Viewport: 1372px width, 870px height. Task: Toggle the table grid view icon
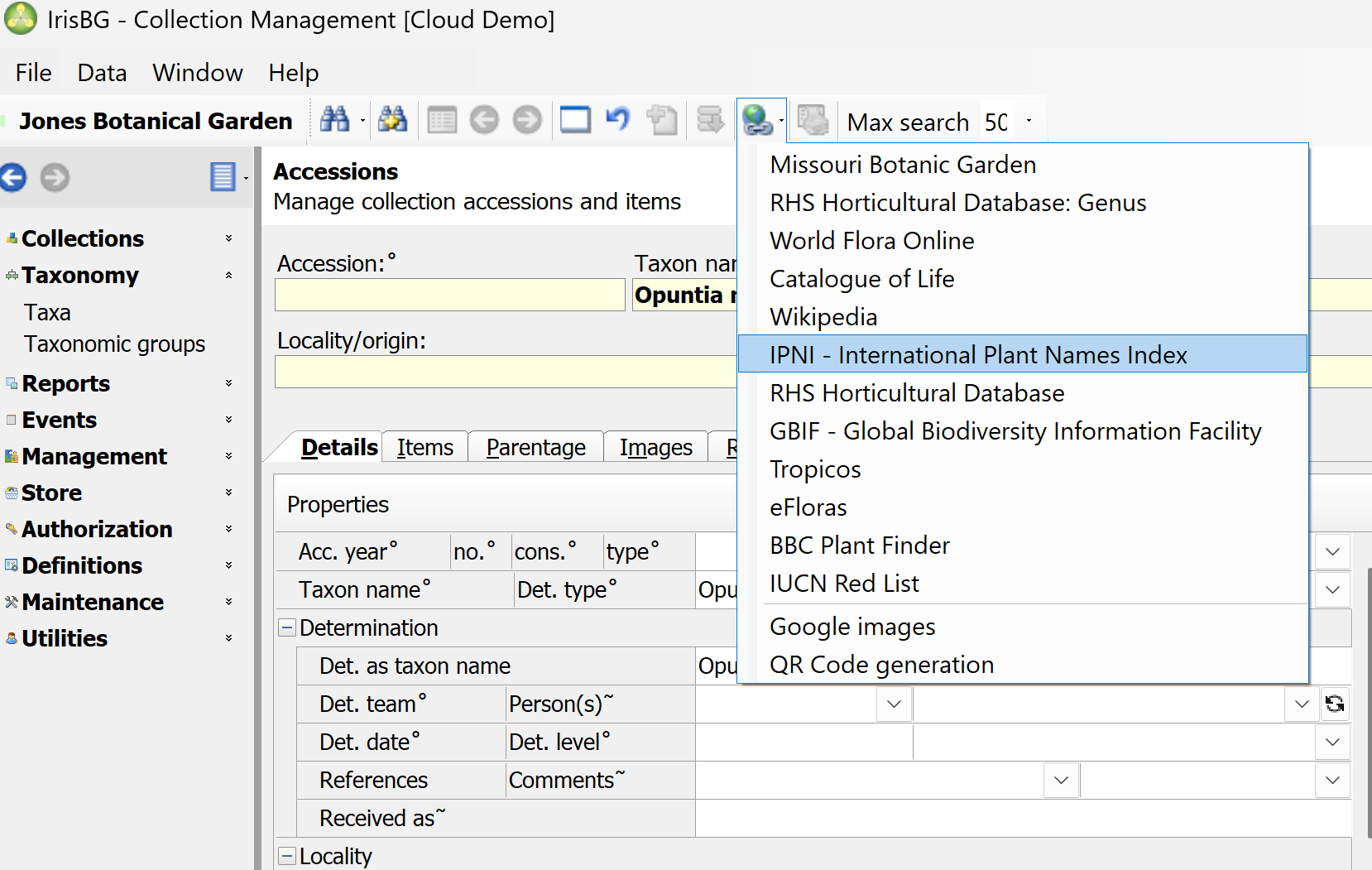tap(442, 121)
